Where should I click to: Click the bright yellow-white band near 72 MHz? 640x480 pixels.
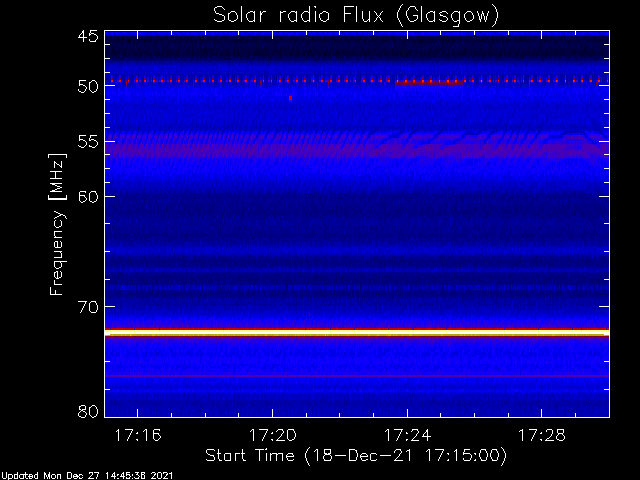357,333
